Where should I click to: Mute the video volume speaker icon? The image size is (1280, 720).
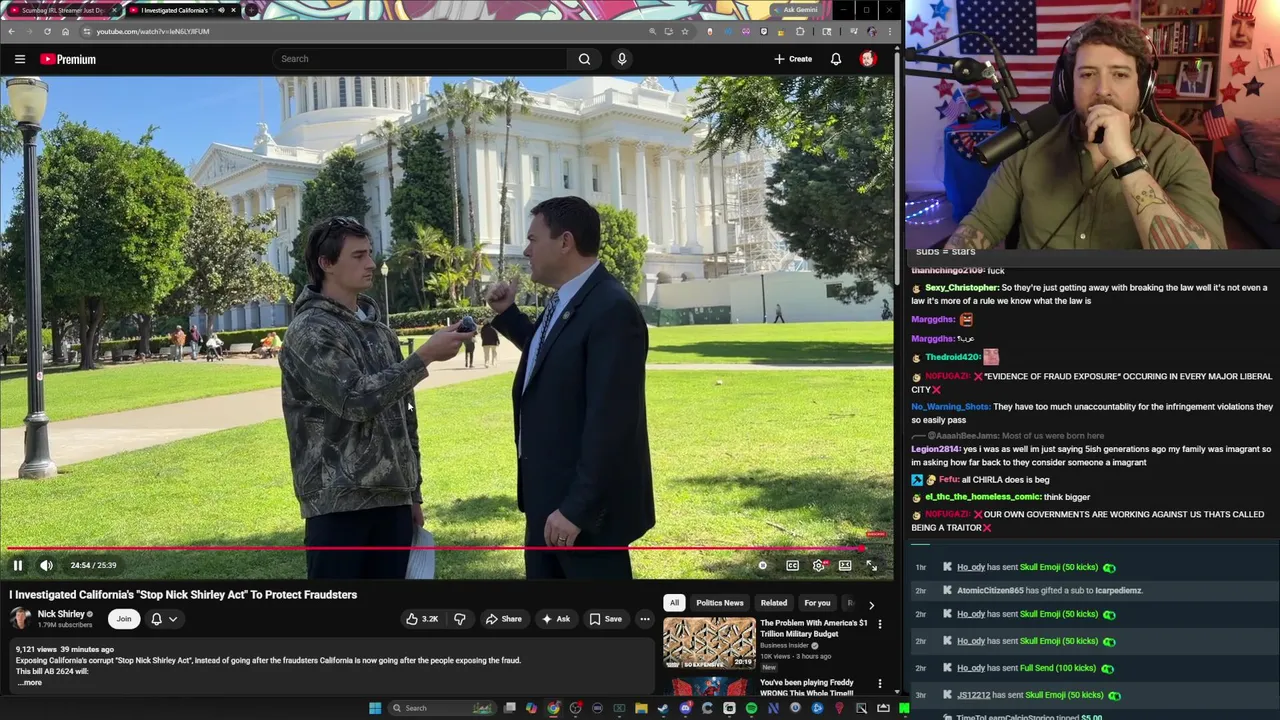(46, 566)
